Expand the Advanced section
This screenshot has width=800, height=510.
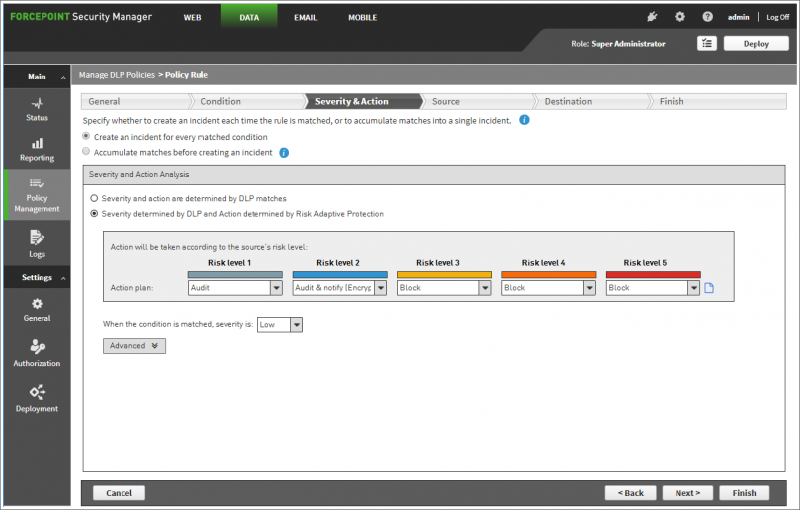(134, 346)
